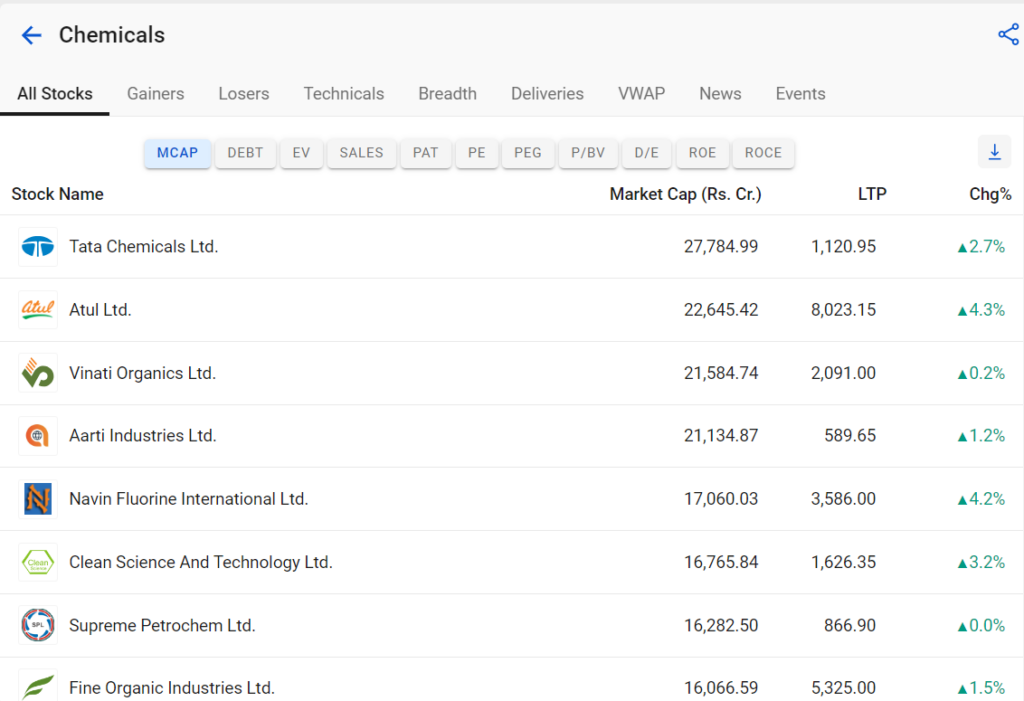Sort by Chg% column header

point(990,195)
